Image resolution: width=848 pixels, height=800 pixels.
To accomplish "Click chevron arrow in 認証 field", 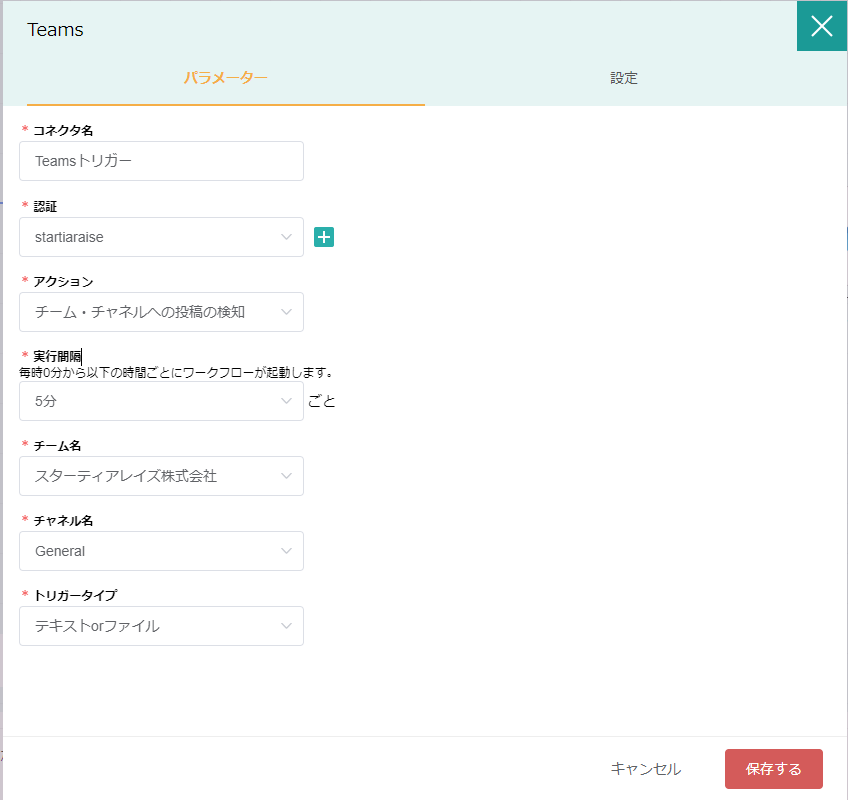I will click(286, 237).
